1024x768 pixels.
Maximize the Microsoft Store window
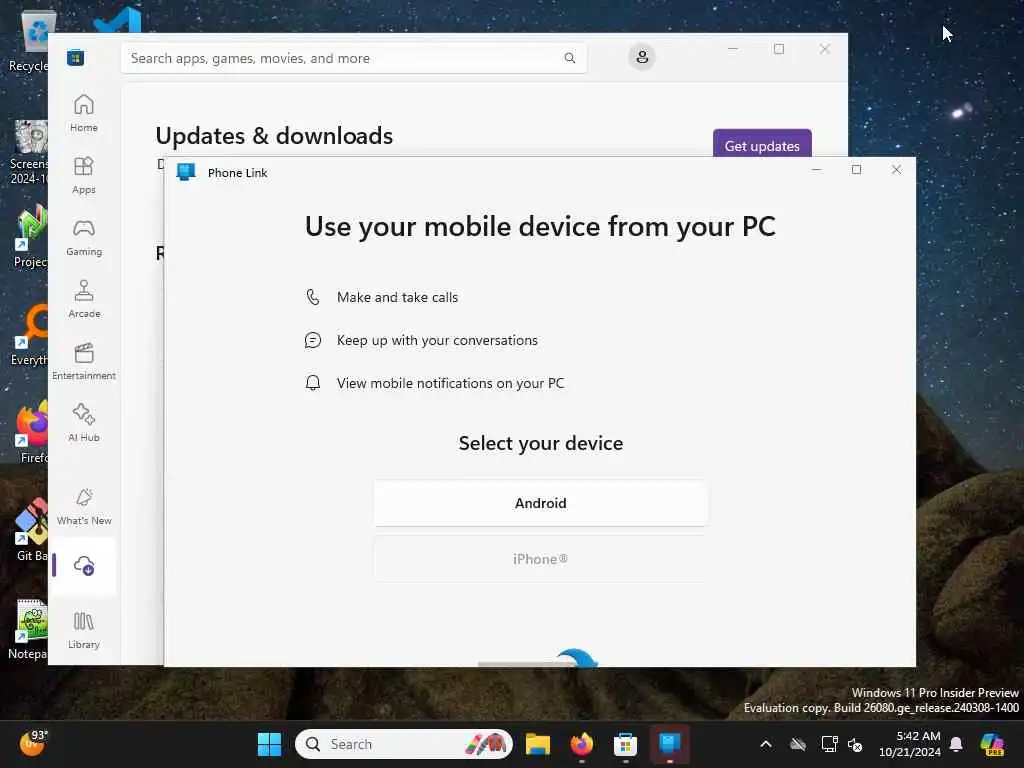(x=778, y=49)
